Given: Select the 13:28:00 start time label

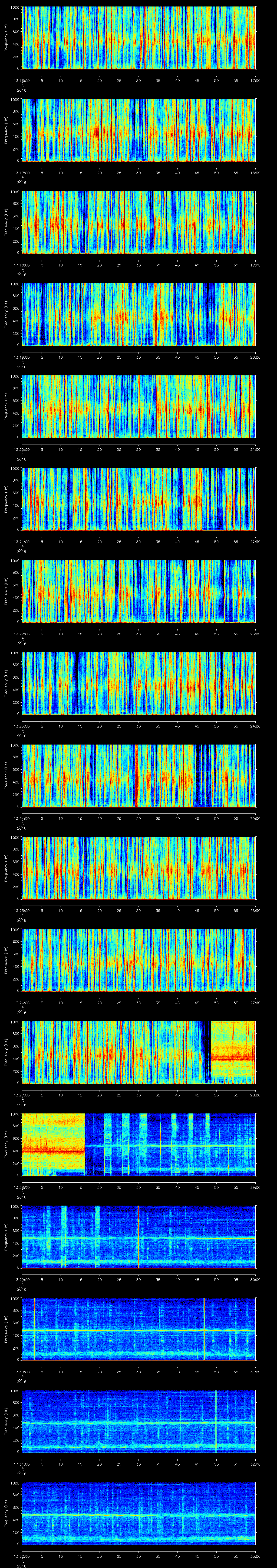Looking at the screenshot, I should [x=22, y=1187].
